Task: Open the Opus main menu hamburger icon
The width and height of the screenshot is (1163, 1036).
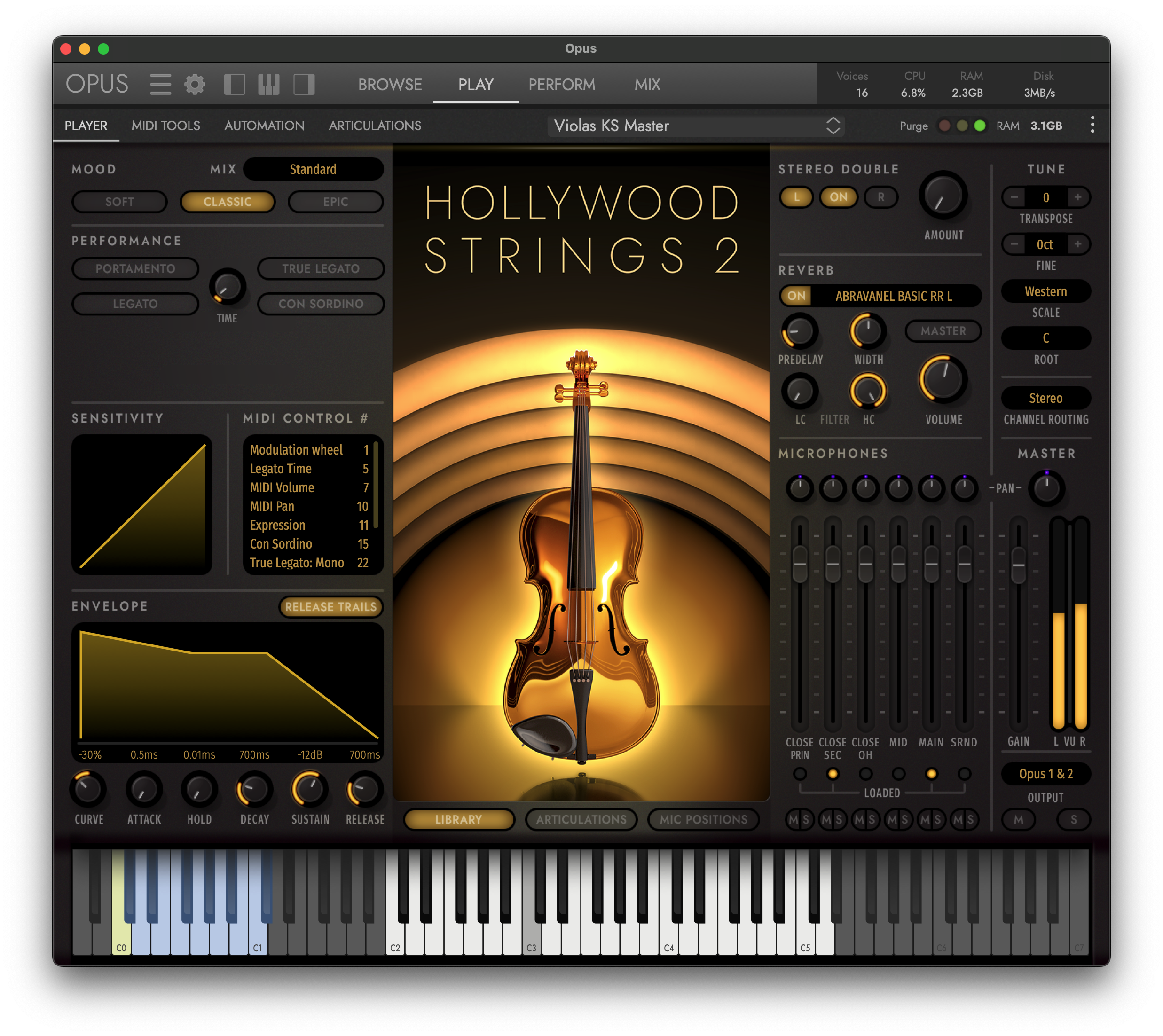Action: (x=160, y=84)
